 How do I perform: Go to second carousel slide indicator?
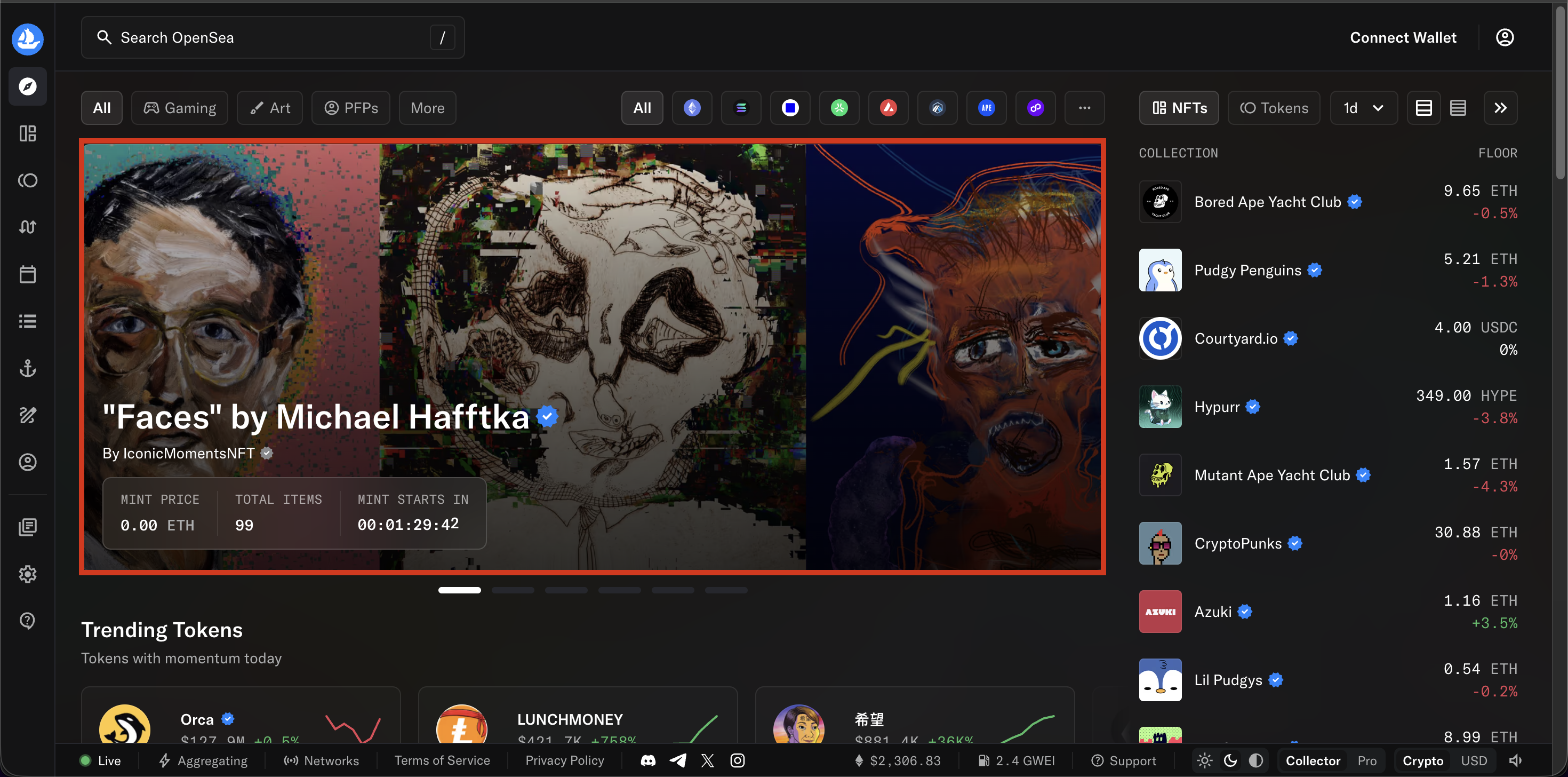click(x=513, y=590)
